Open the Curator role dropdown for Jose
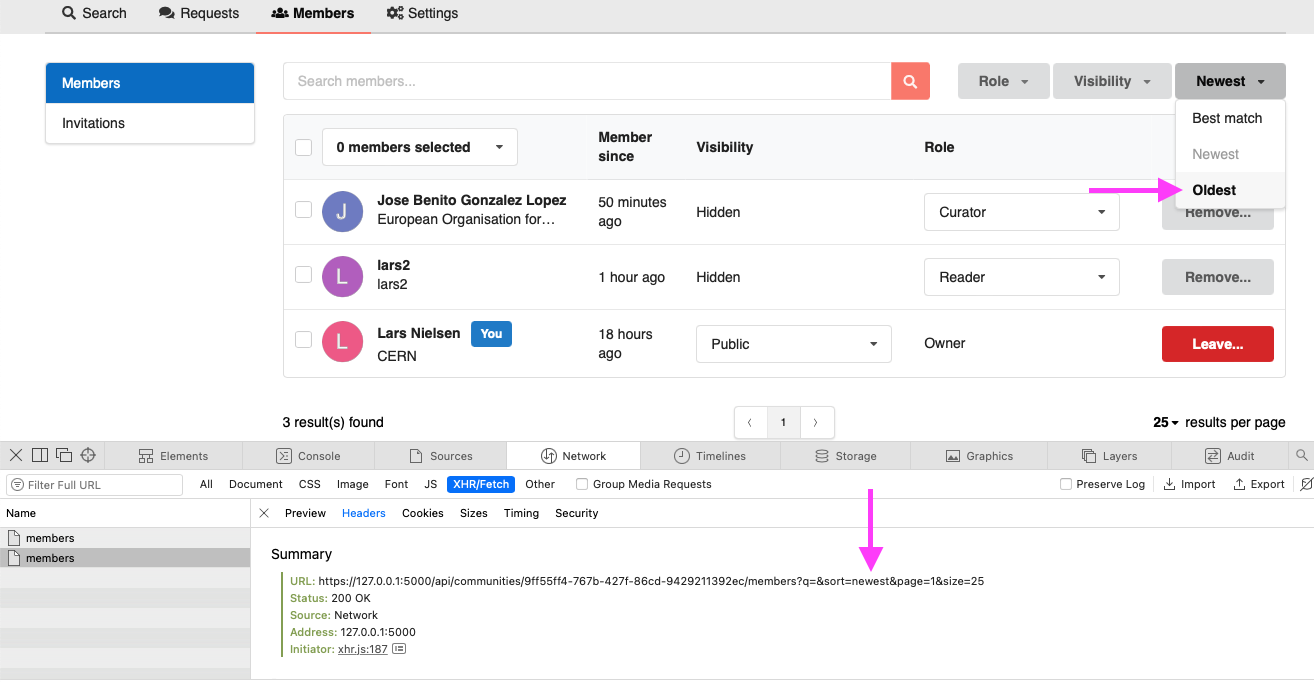 [x=1021, y=212]
